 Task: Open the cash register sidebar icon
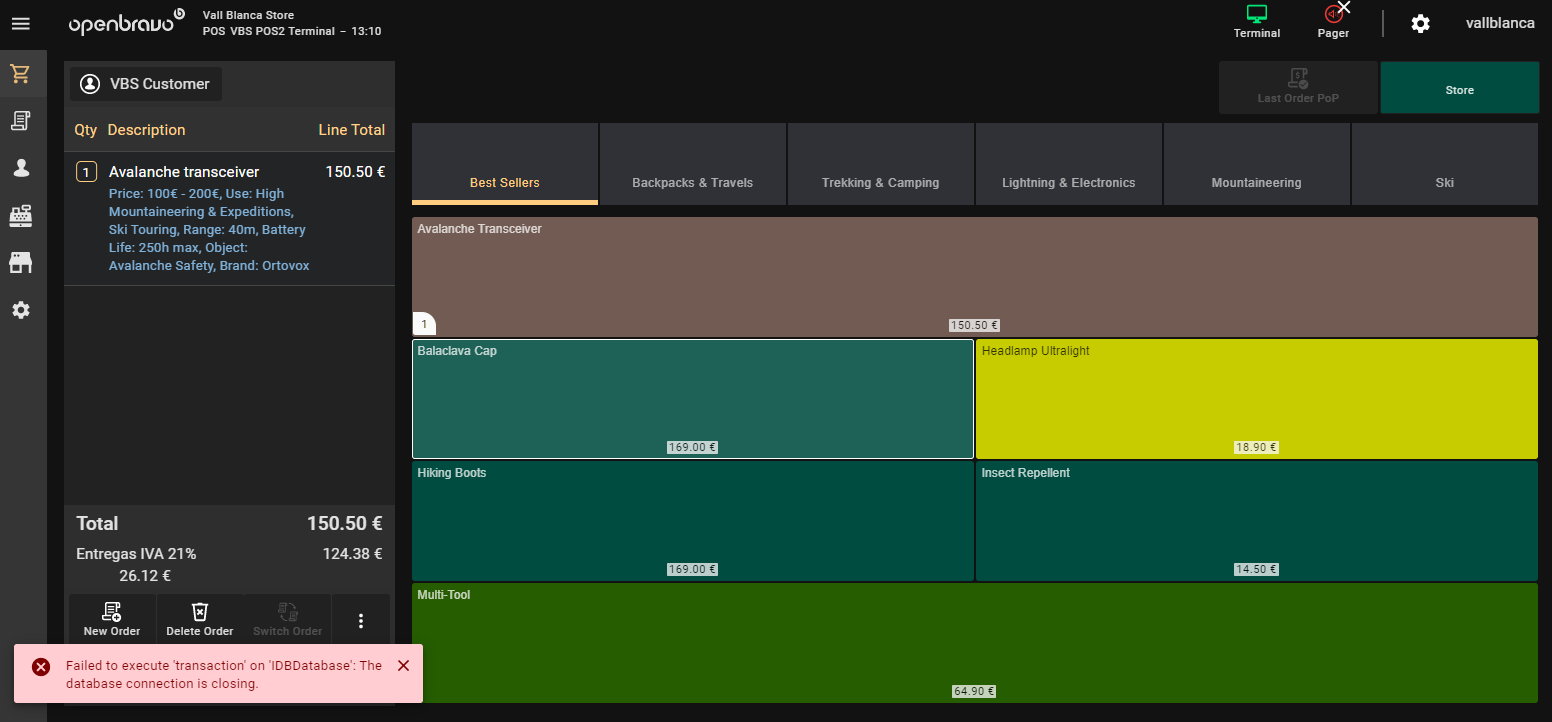click(x=20, y=215)
